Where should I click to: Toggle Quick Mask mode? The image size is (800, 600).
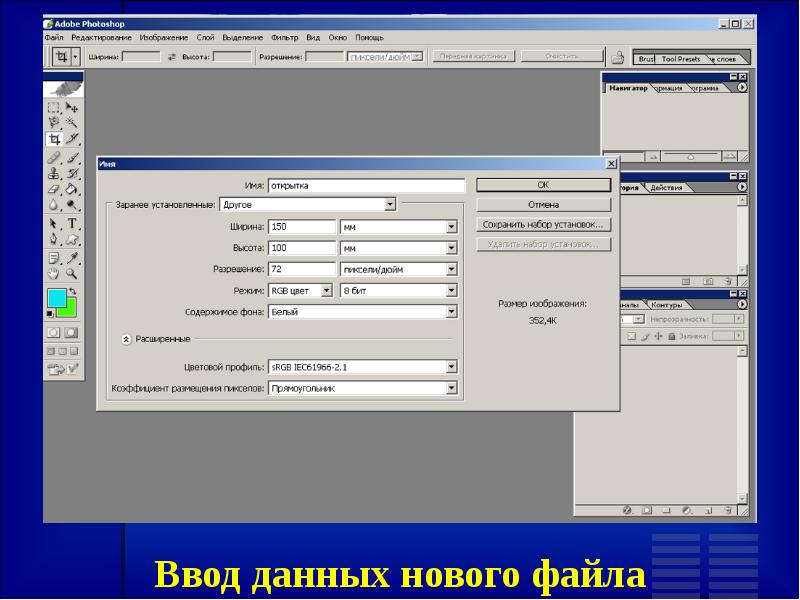click(71, 331)
